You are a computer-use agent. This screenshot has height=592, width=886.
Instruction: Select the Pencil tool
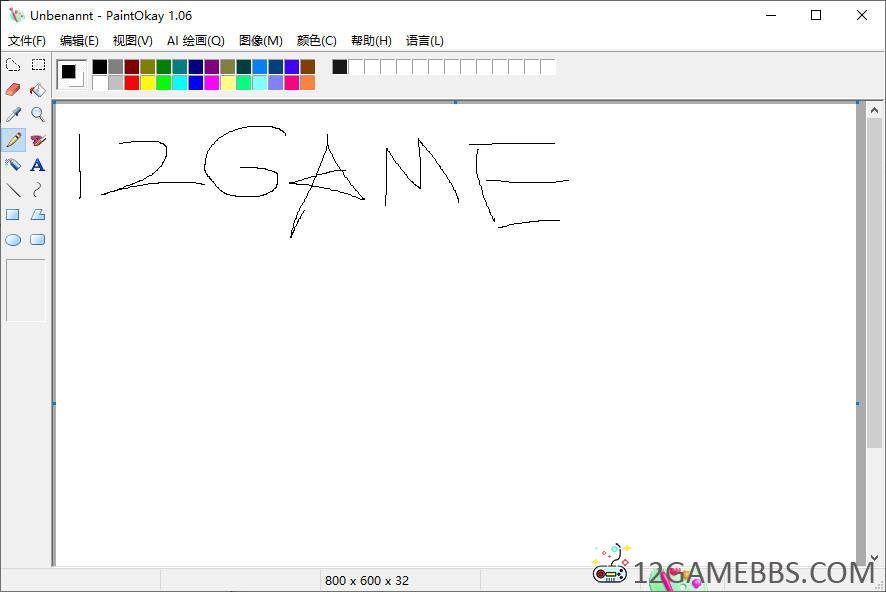tap(13, 140)
